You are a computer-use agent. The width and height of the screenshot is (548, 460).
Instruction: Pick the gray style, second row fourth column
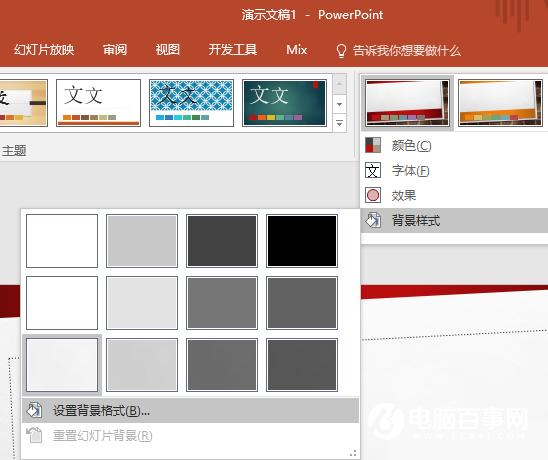(x=302, y=303)
